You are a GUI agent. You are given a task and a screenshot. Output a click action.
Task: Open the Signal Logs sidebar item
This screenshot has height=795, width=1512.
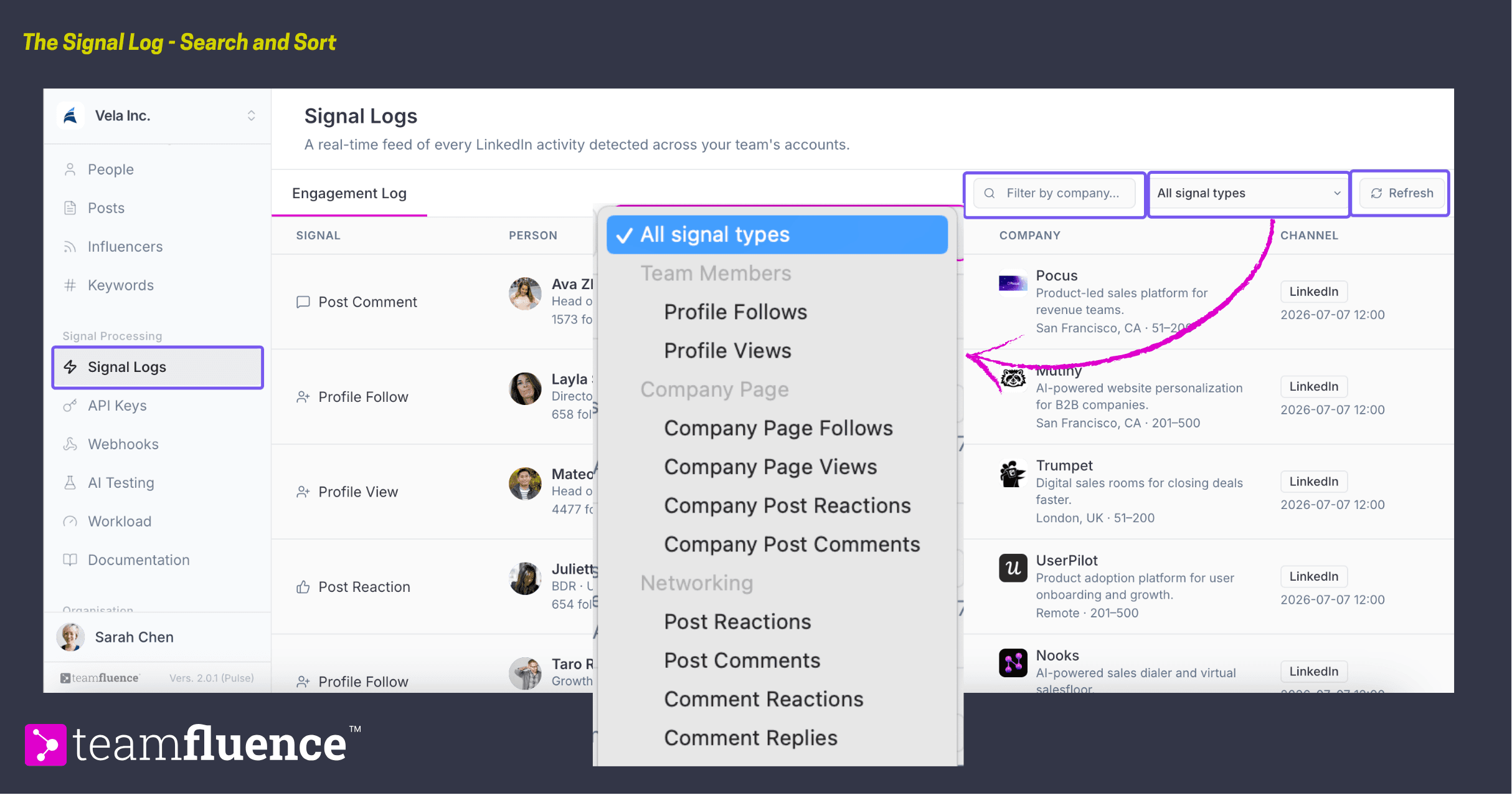(158, 367)
